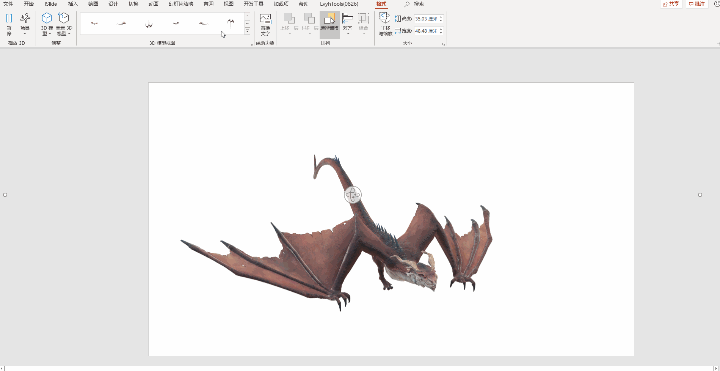Click the Send Backward icon

click(x=309, y=19)
